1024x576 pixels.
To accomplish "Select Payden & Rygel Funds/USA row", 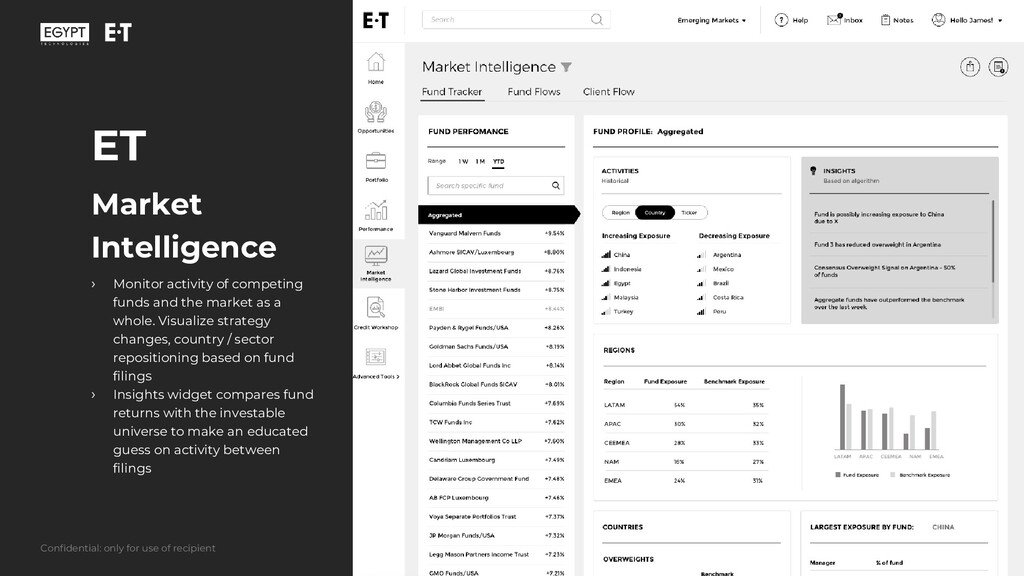I will point(496,328).
